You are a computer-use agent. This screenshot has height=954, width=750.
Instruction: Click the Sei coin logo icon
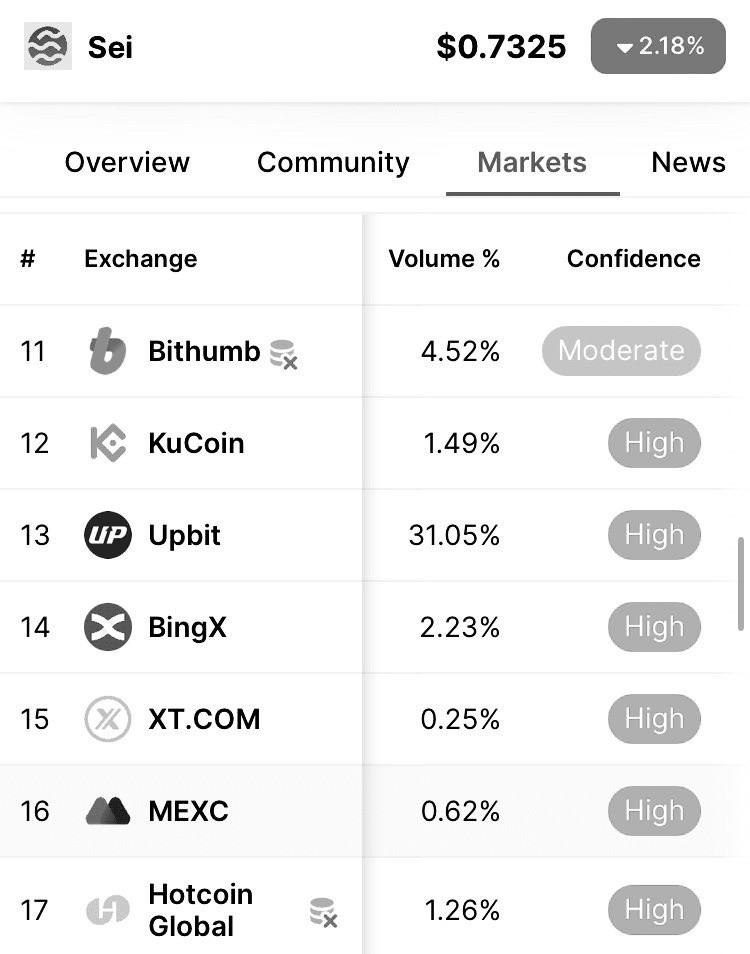pyautogui.click(x=47, y=46)
